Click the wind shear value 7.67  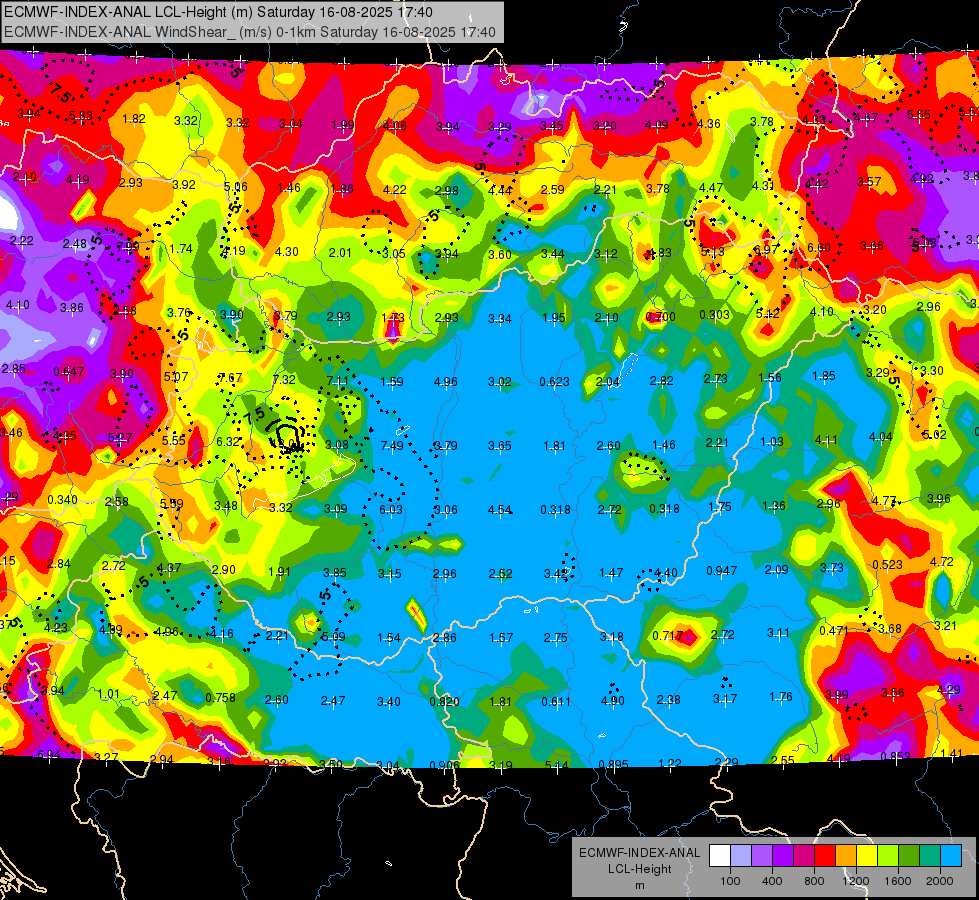(x=230, y=378)
